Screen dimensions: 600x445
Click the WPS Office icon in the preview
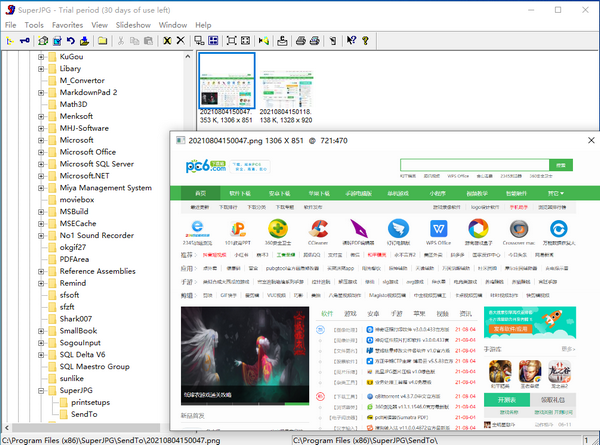tap(439, 228)
